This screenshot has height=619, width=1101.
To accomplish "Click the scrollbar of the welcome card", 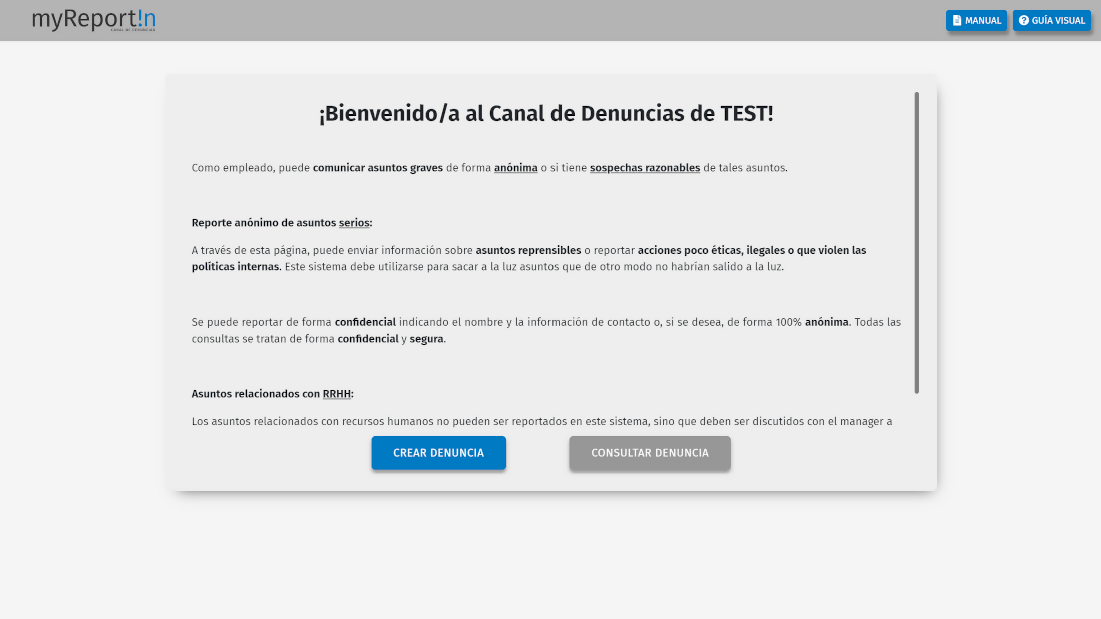I will (918, 240).
